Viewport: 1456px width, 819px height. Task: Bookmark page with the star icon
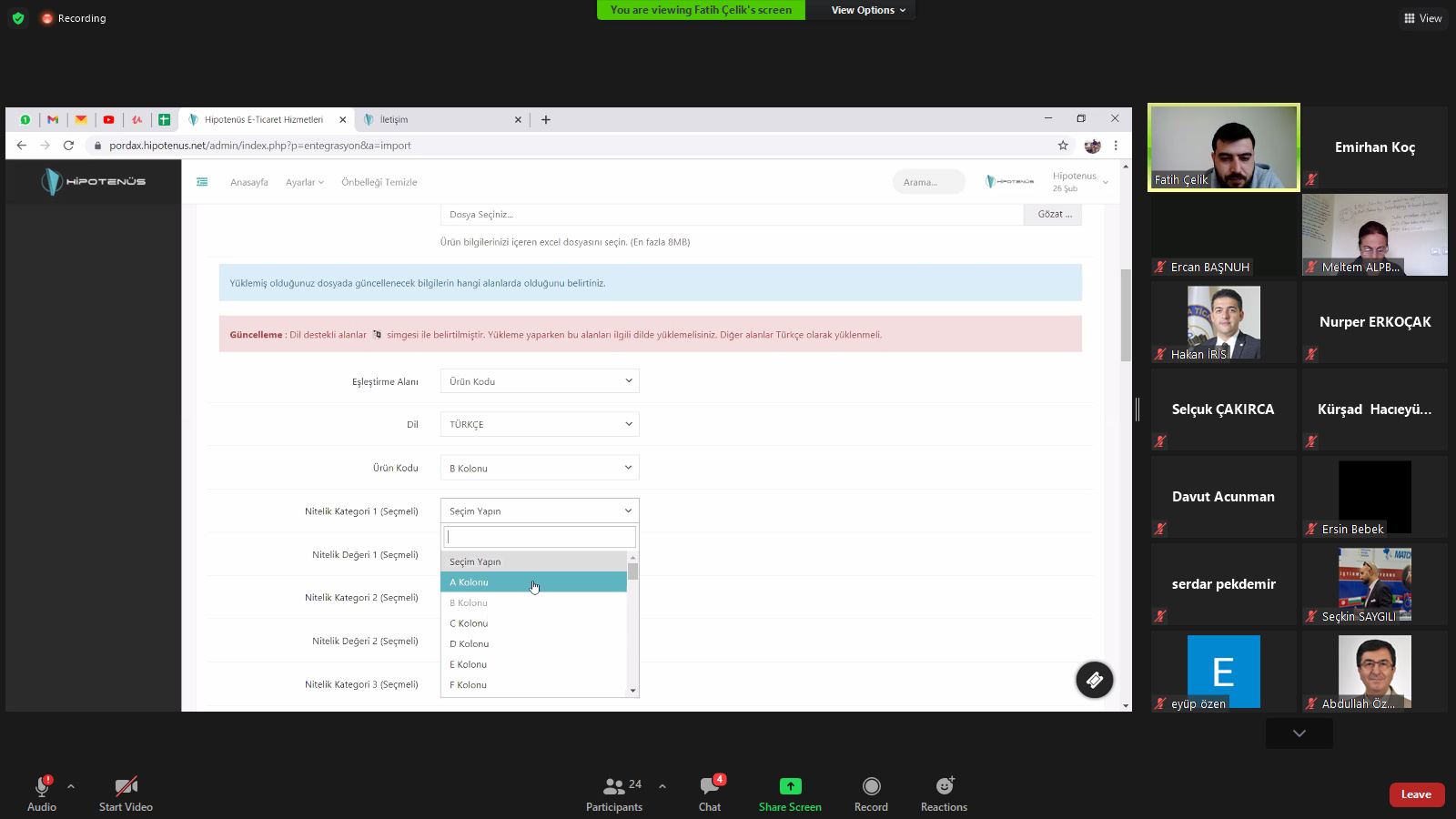(1063, 146)
